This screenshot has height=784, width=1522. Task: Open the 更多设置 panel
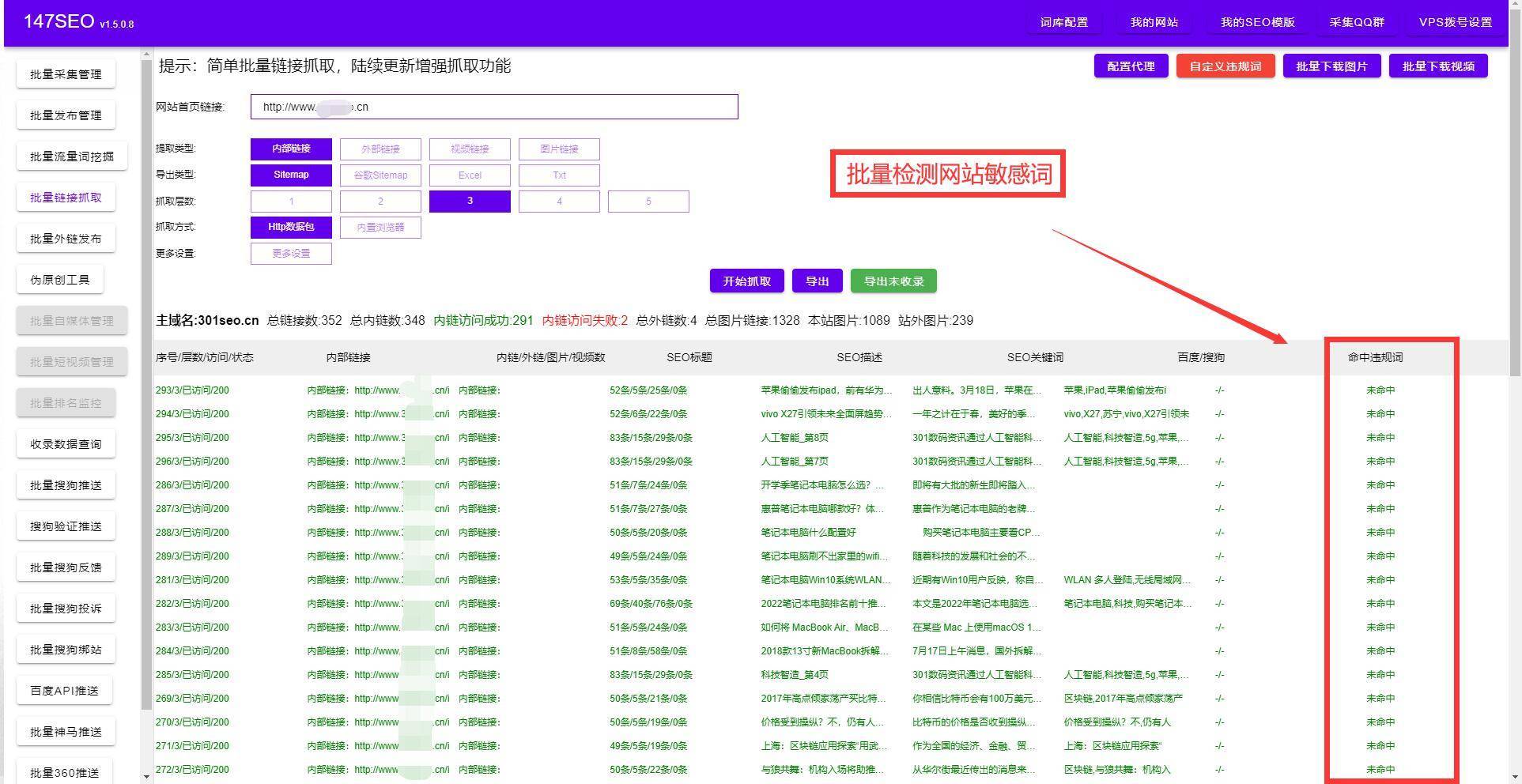291,253
